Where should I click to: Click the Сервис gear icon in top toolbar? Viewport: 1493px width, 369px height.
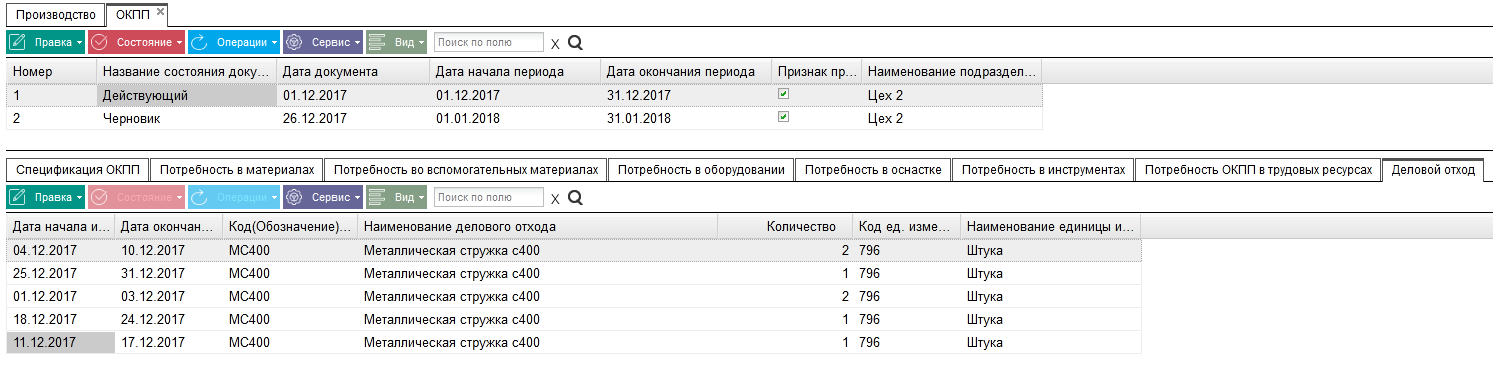click(294, 42)
